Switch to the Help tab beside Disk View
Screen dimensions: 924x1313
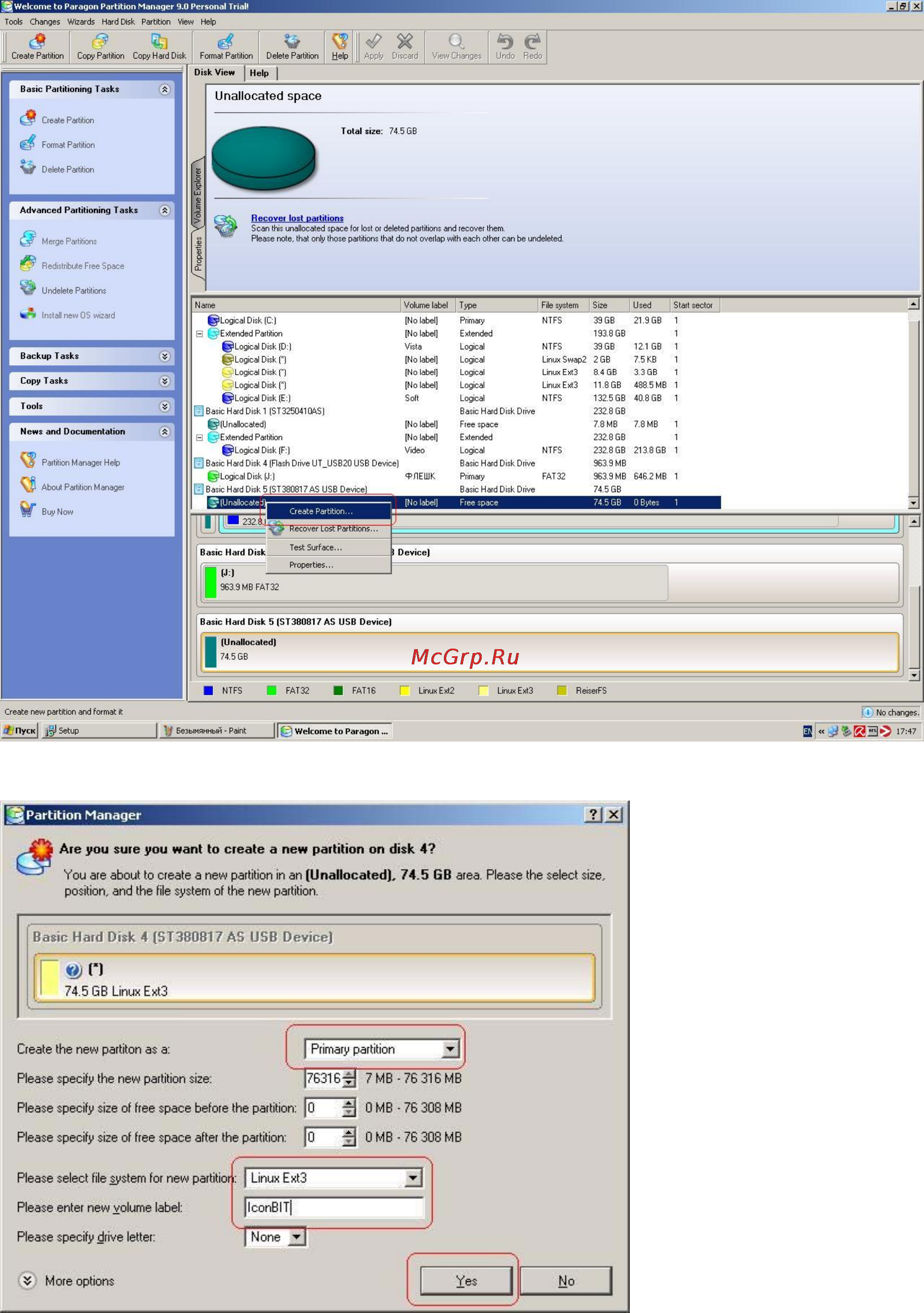pos(259,73)
